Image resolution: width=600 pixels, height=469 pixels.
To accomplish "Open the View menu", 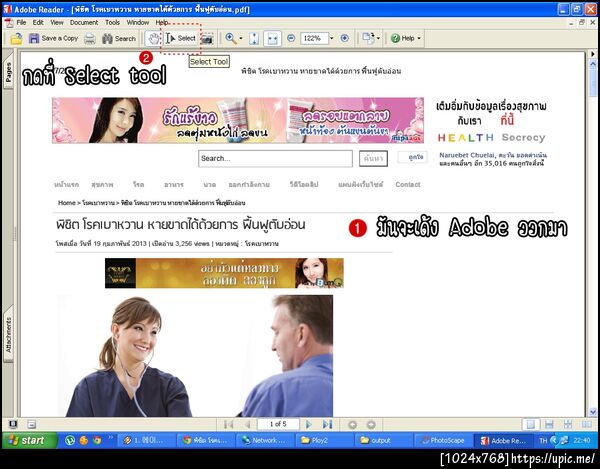I will tap(57, 23).
